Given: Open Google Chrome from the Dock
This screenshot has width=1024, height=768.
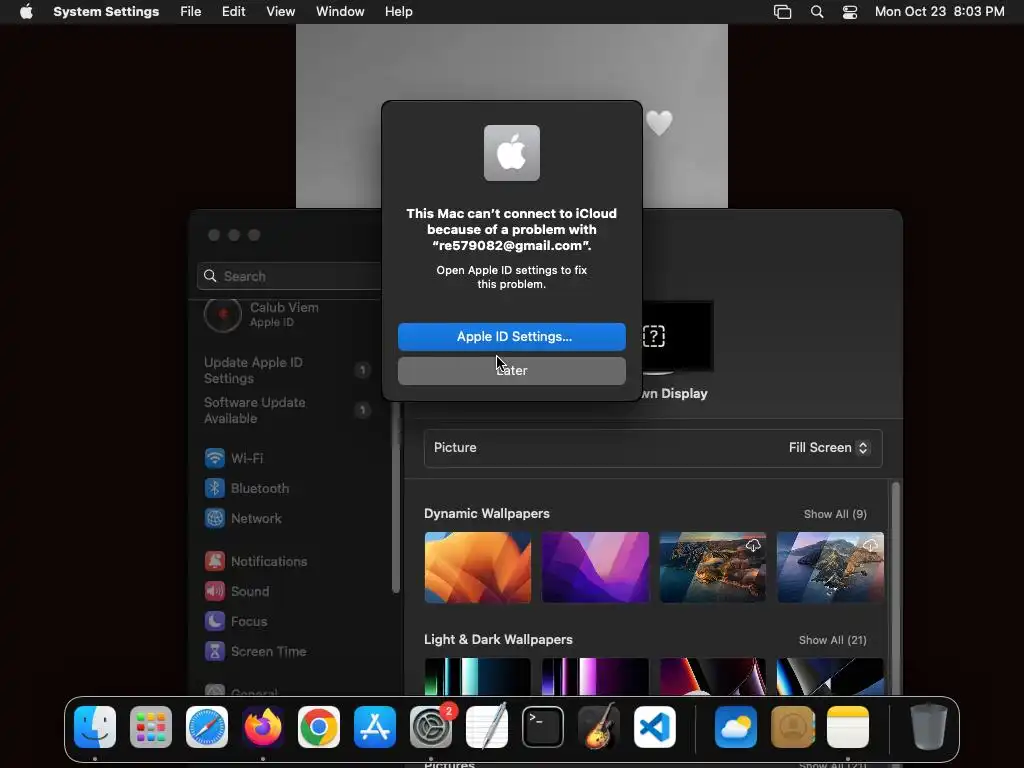Looking at the screenshot, I should coord(319,727).
